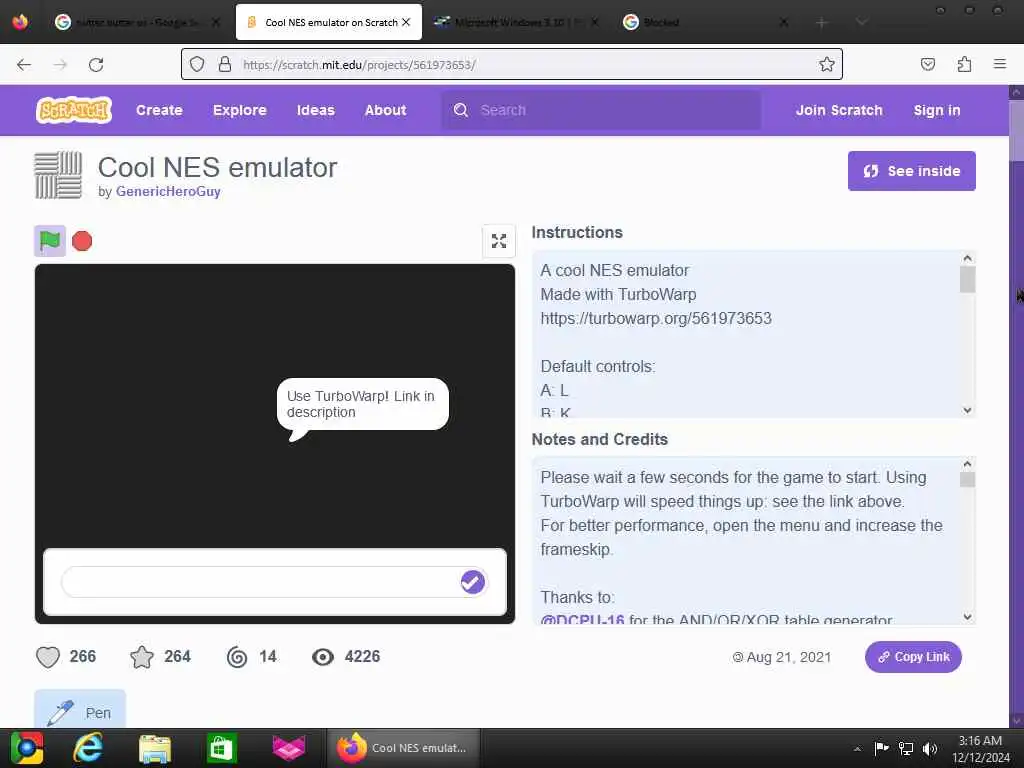Favorite this project with star icon

(142, 657)
